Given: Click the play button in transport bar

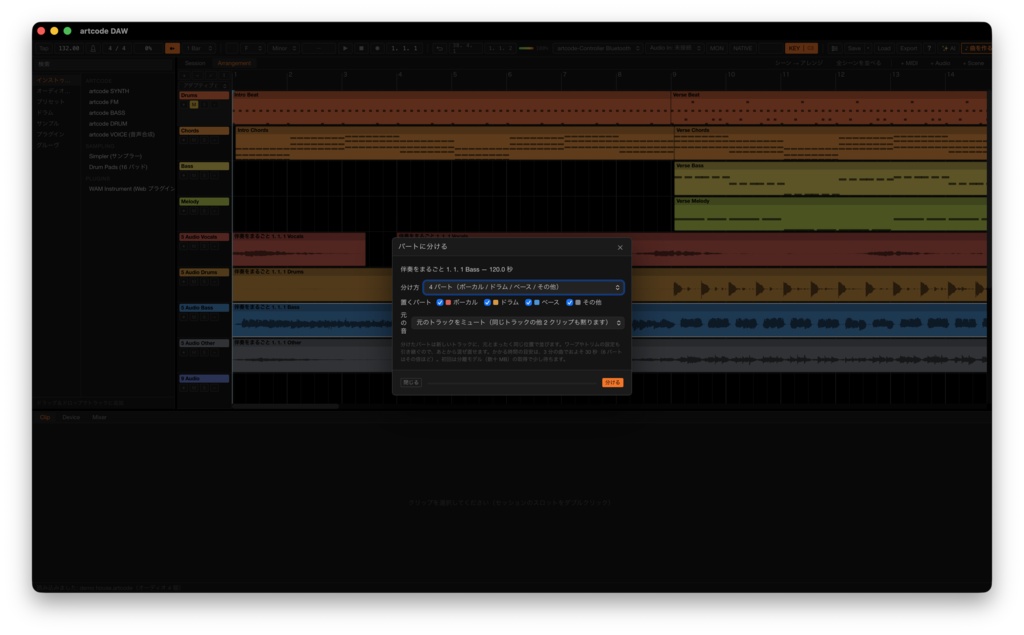Looking at the screenshot, I should [345, 48].
